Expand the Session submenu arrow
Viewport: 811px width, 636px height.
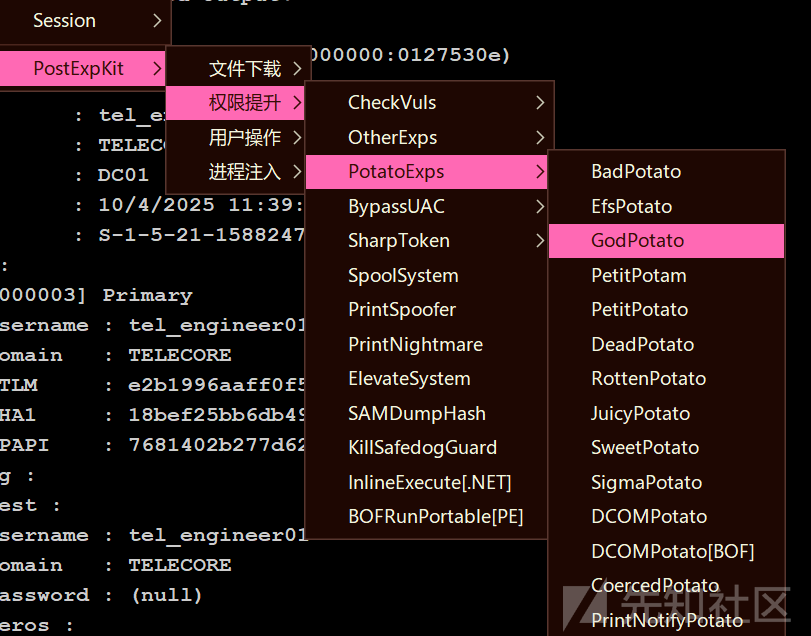pos(157,21)
